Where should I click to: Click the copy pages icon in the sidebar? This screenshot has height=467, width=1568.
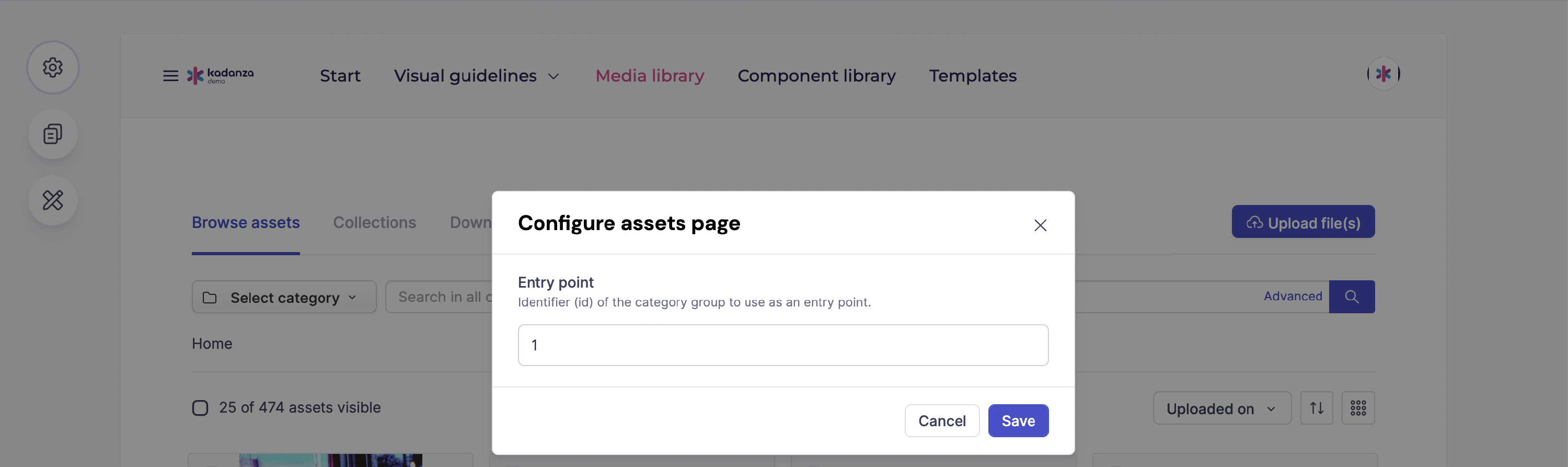tap(53, 134)
